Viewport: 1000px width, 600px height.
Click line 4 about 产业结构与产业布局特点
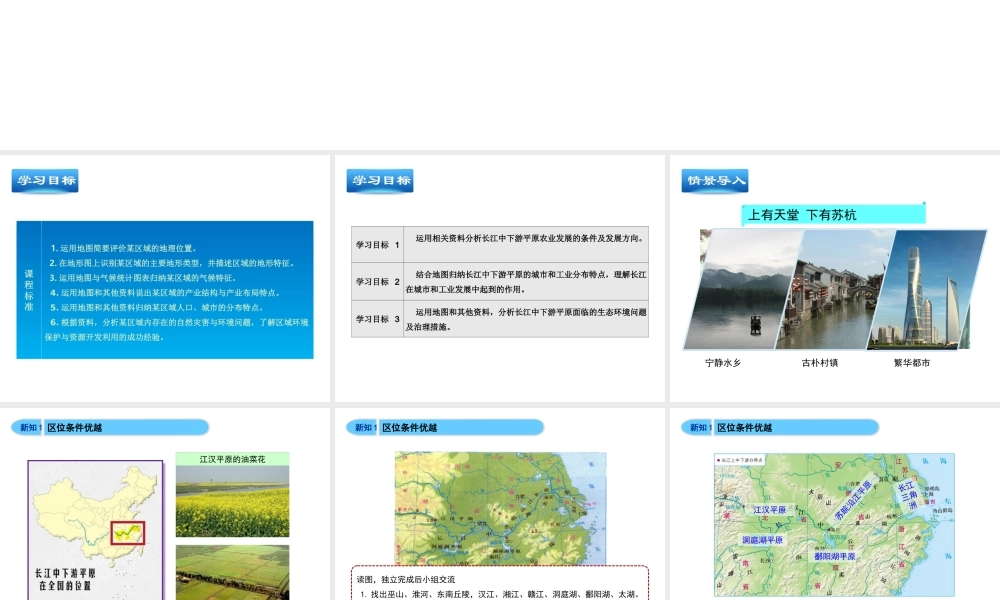tap(165, 293)
